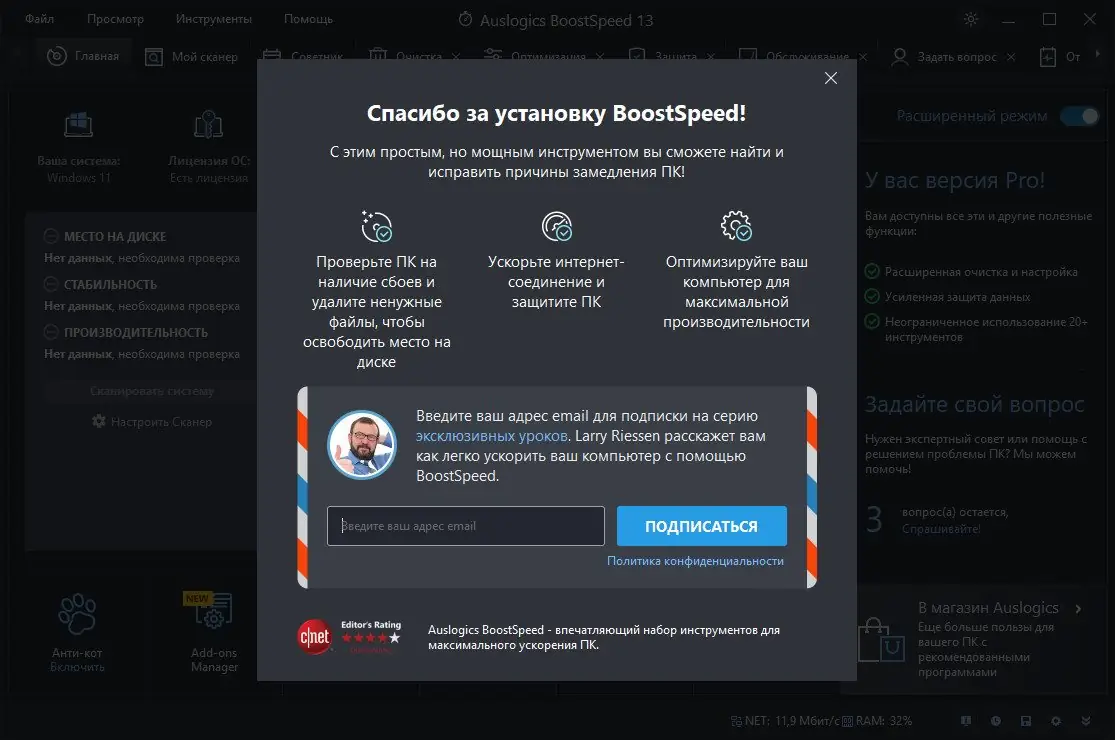Click the Задайте свой вопрос heading

[x=974, y=404]
